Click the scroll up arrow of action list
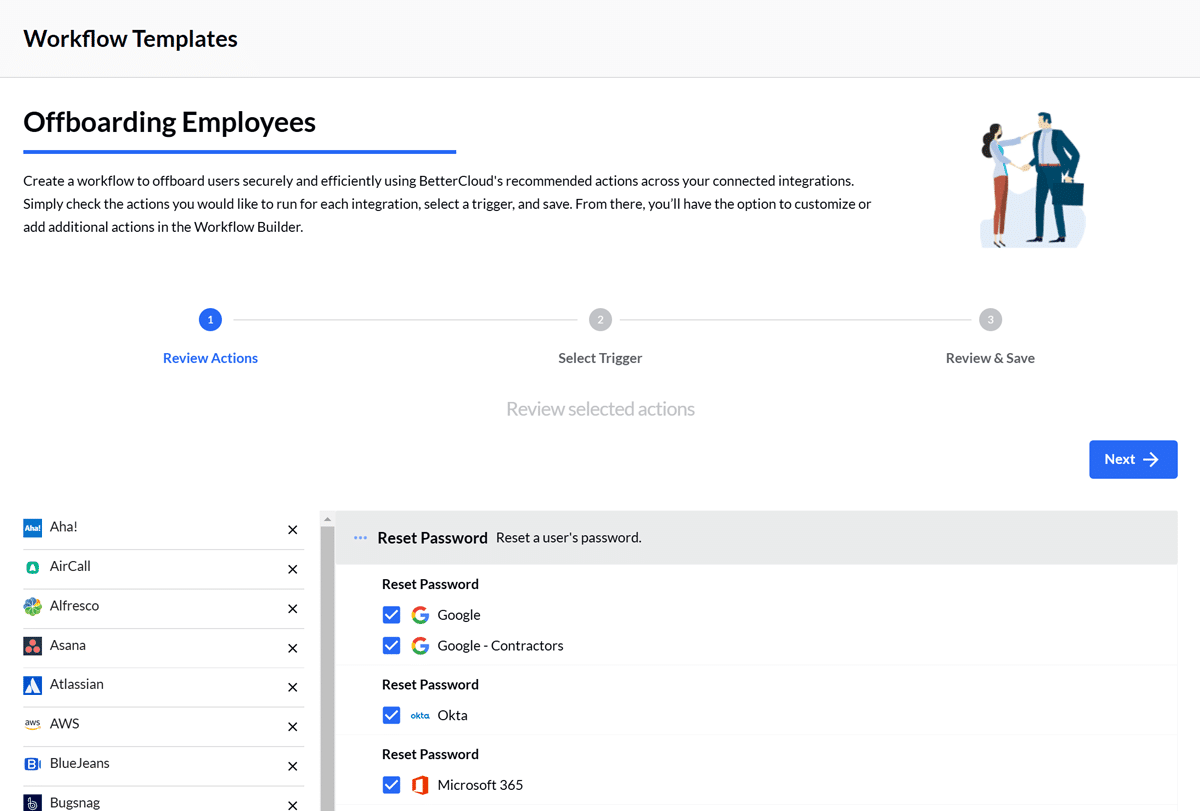 click(x=327, y=520)
